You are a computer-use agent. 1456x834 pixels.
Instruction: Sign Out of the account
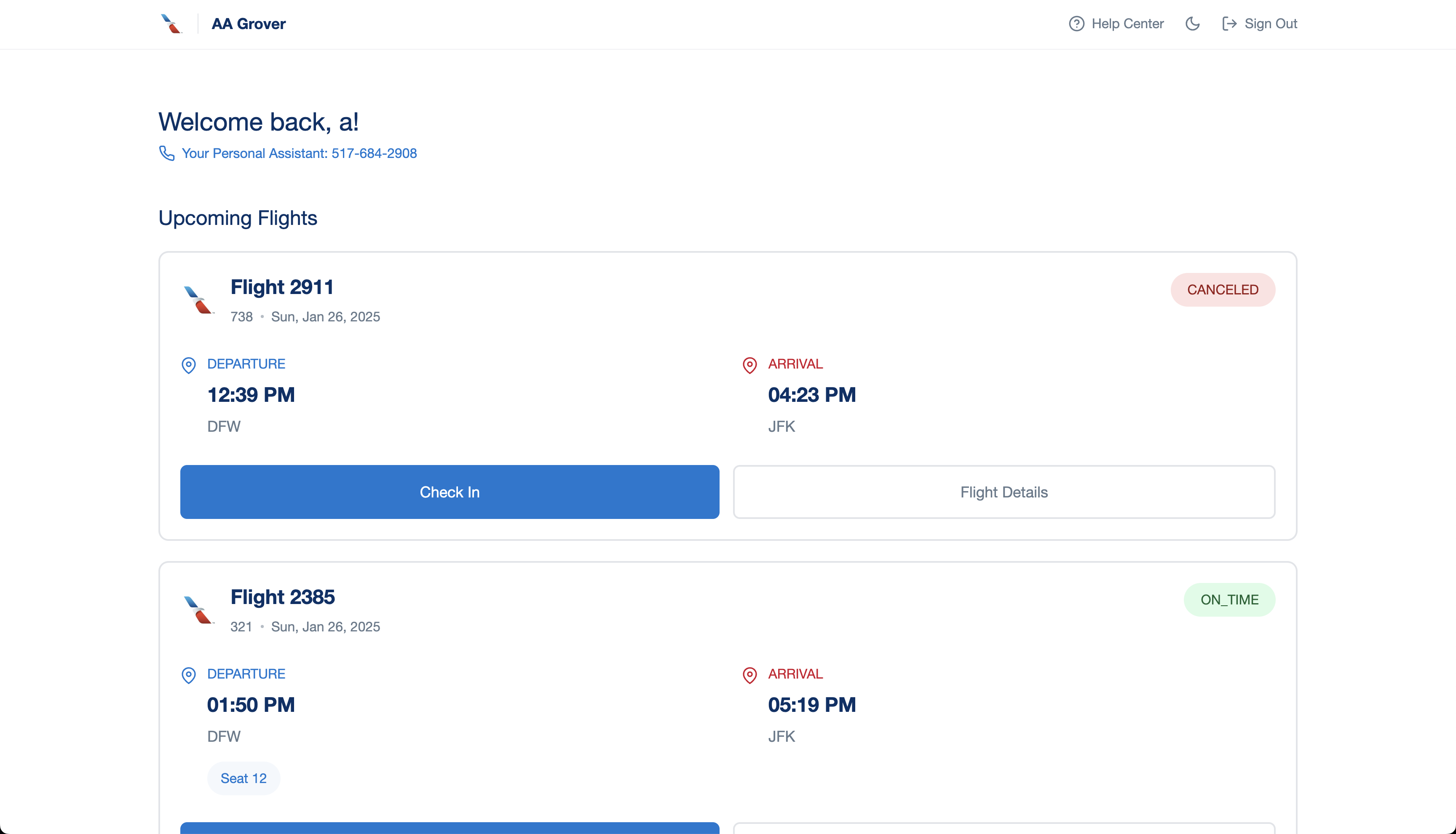click(x=1270, y=24)
